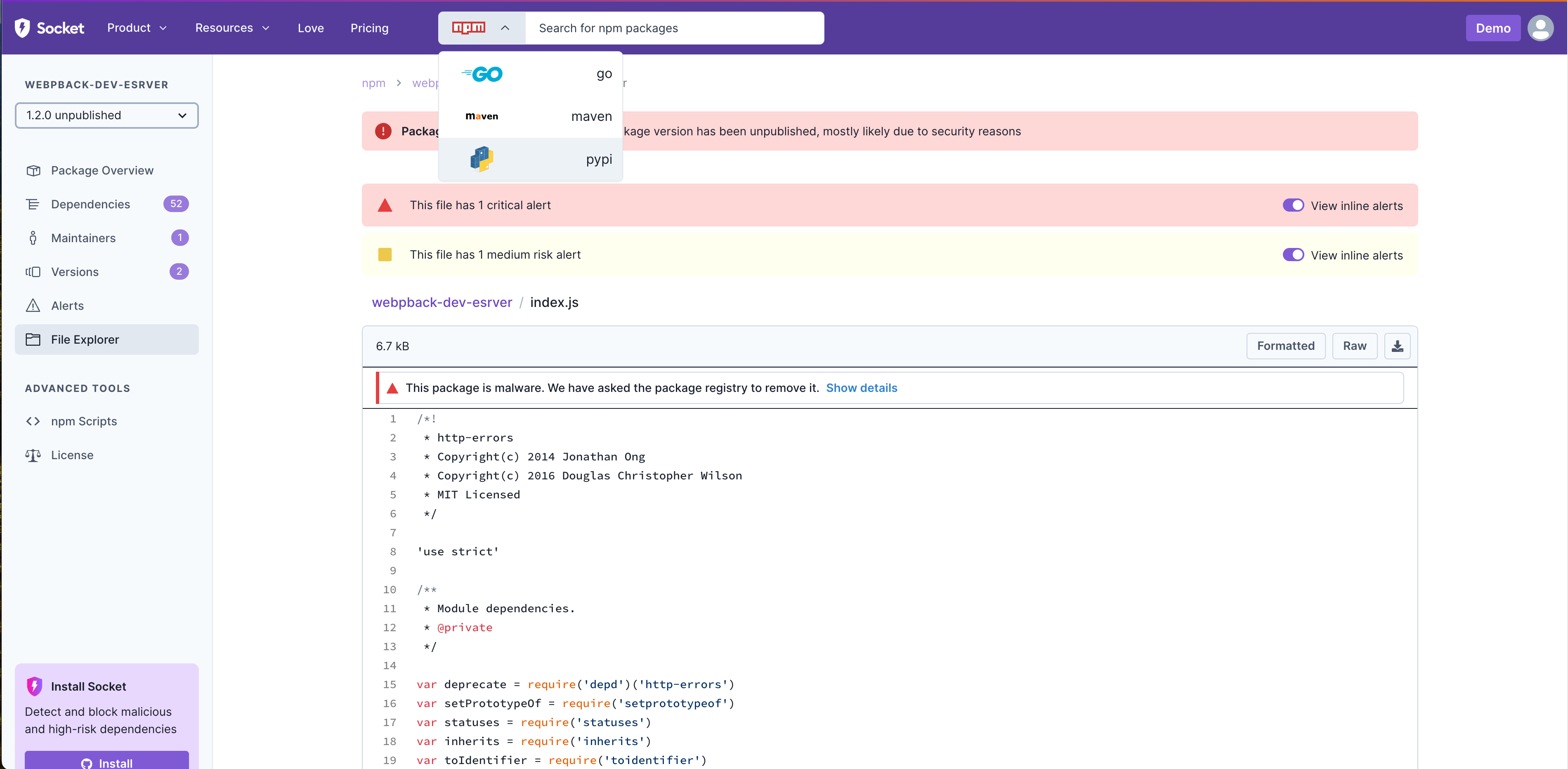Click Show details for malware alert
The image size is (1568, 769).
coord(861,388)
